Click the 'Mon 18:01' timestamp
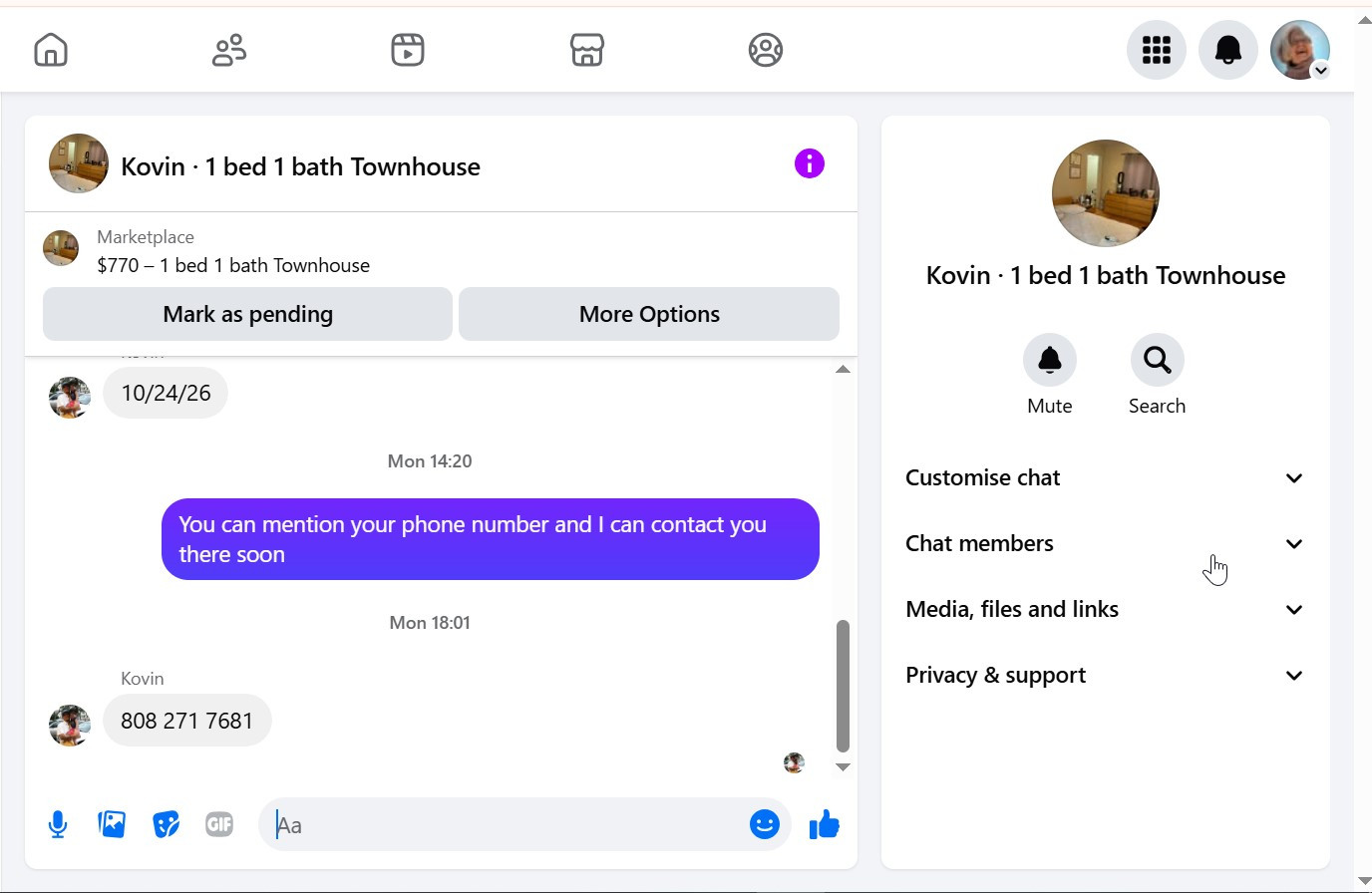Viewport: 1372px width, 893px height. coord(430,623)
